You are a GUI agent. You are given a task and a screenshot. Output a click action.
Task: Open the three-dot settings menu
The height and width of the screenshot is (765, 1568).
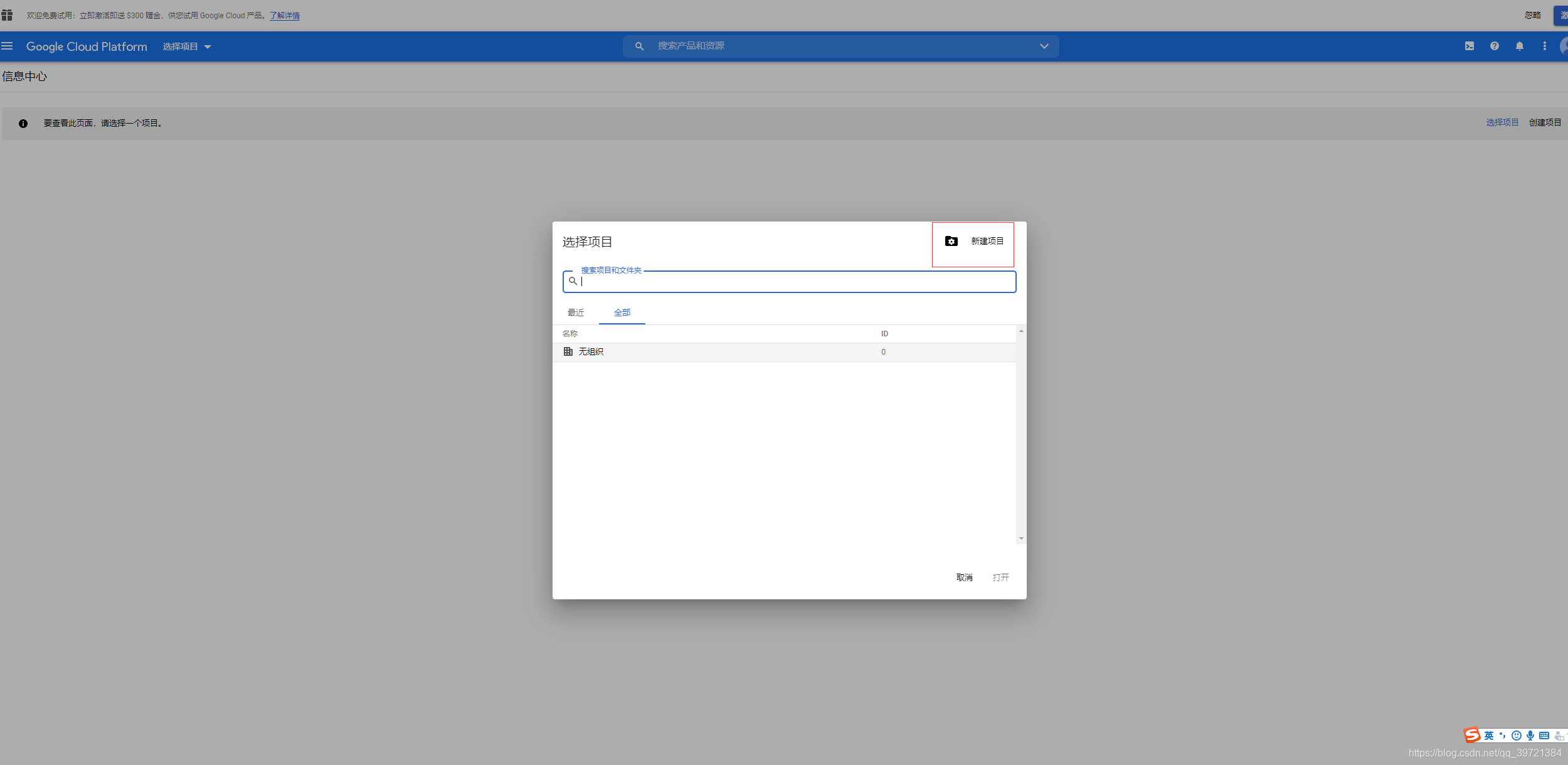pyautogui.click(x=1545, y=46)
